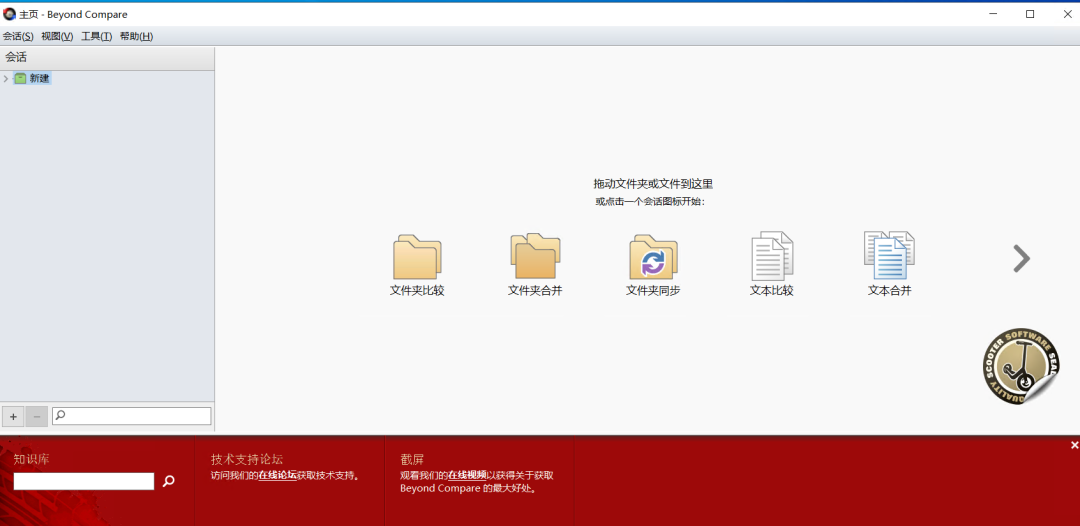
Task: Close the red tips panel
Action: tap(1074, 445)
